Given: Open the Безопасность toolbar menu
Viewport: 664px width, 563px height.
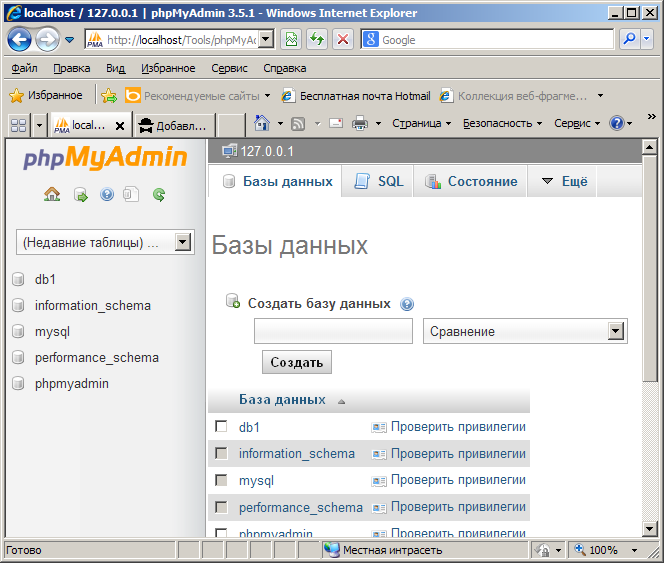Looking at the screenshot, I should pos(502,123).
